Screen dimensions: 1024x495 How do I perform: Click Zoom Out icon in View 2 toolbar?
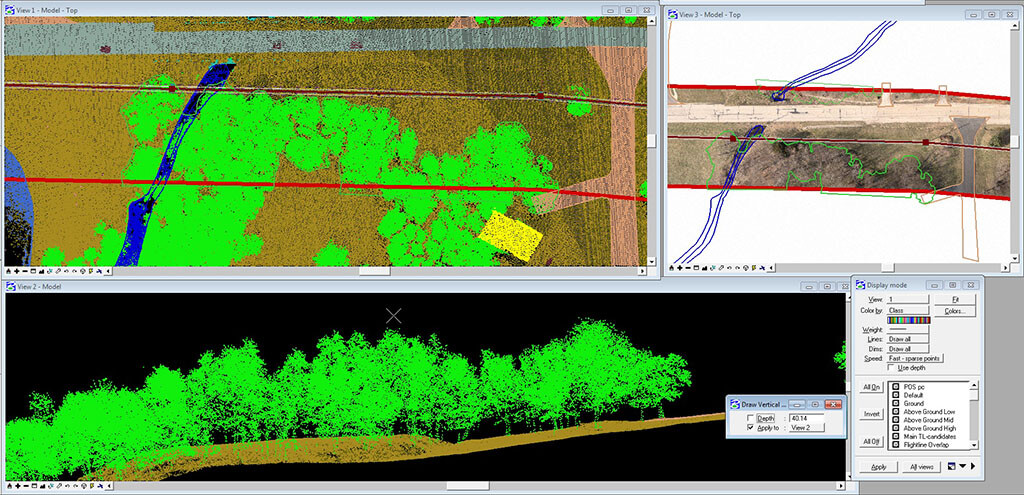[25, 487]
